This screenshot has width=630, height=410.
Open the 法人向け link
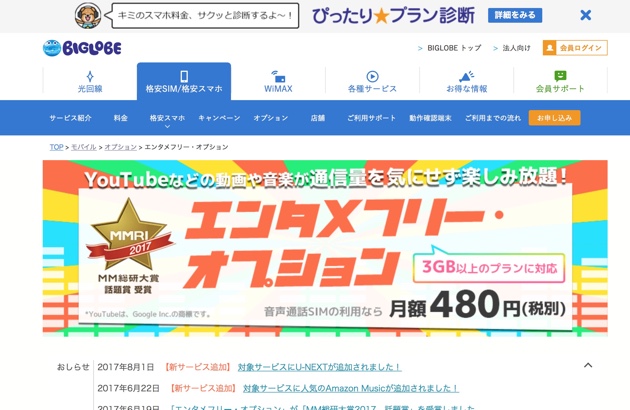[516, 48]
